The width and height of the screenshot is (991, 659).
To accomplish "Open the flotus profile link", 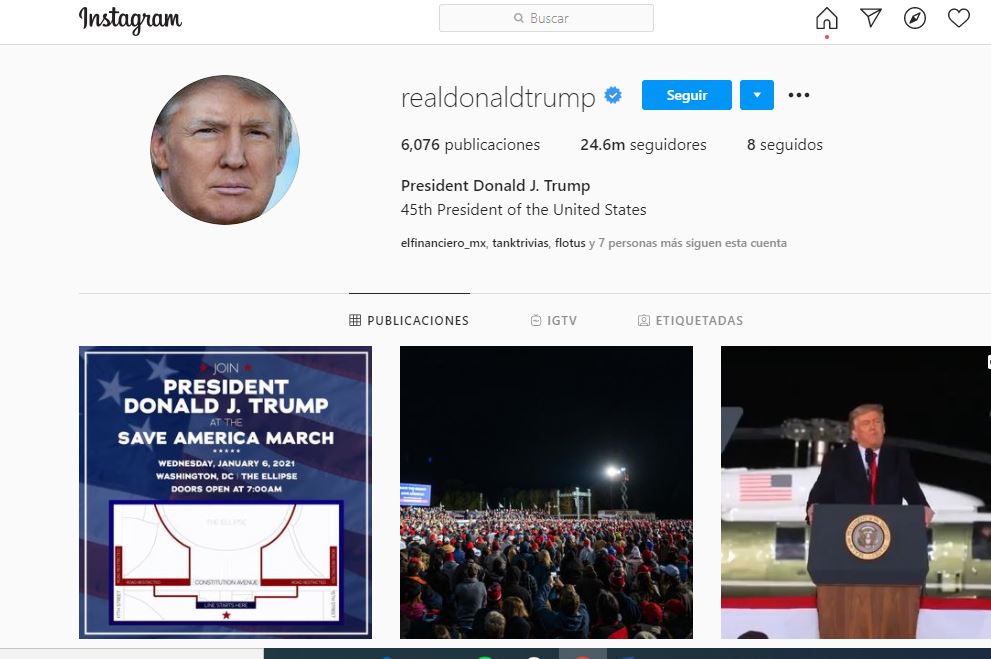I will pyautogui.click(x=570, y=243).
